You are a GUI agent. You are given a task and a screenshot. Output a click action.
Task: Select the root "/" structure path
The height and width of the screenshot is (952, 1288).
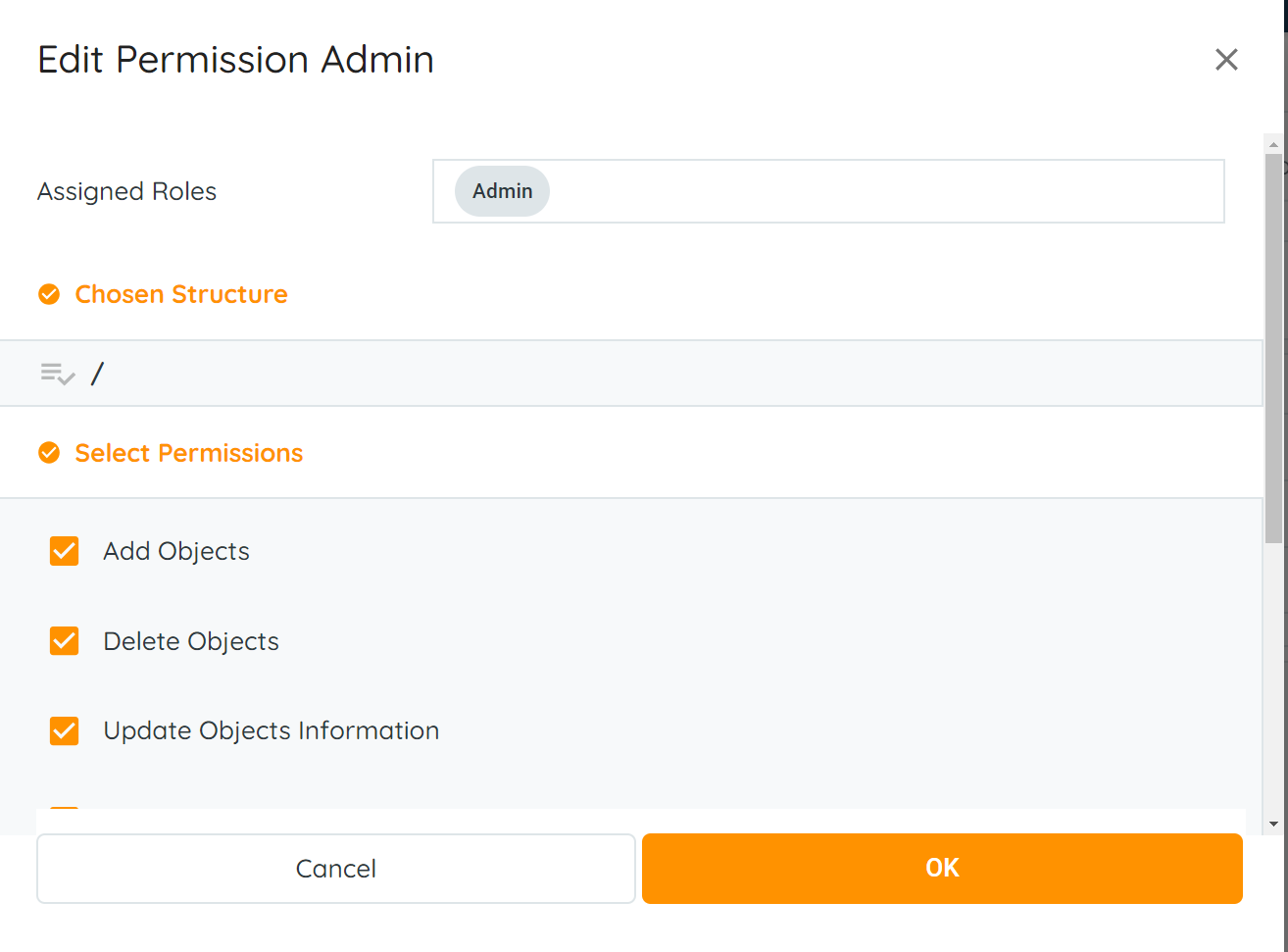point(97,374)
